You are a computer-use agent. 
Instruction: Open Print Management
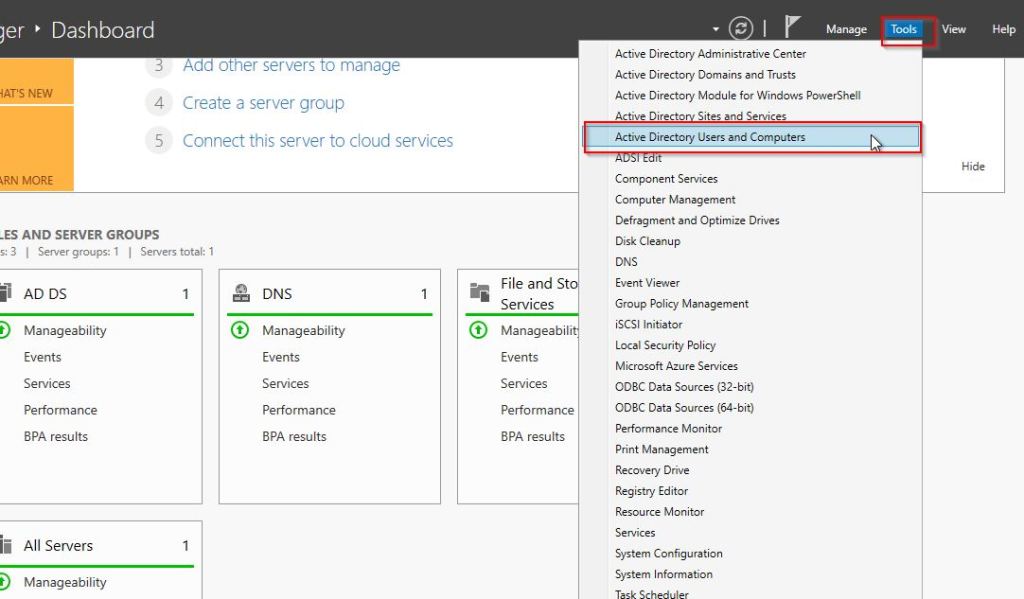pos(662,449)
